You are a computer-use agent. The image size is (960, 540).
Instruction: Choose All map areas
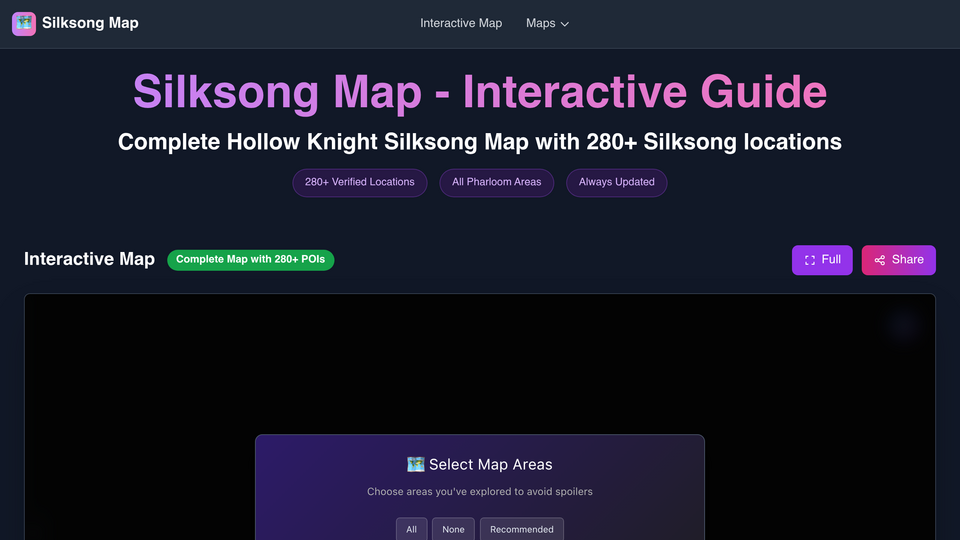tap(411, 530)
